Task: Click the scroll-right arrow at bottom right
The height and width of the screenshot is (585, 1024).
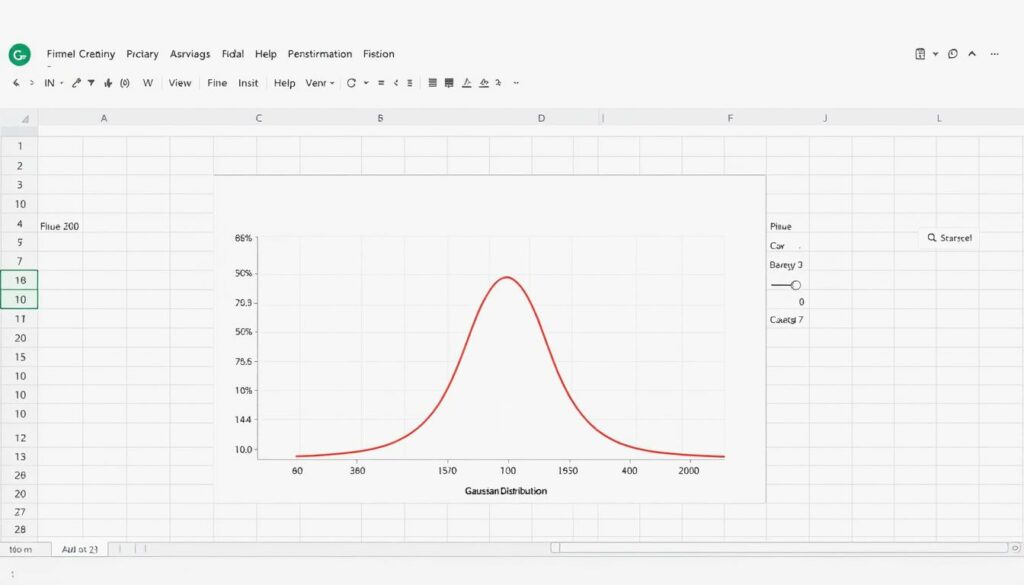Action: 1016,548
